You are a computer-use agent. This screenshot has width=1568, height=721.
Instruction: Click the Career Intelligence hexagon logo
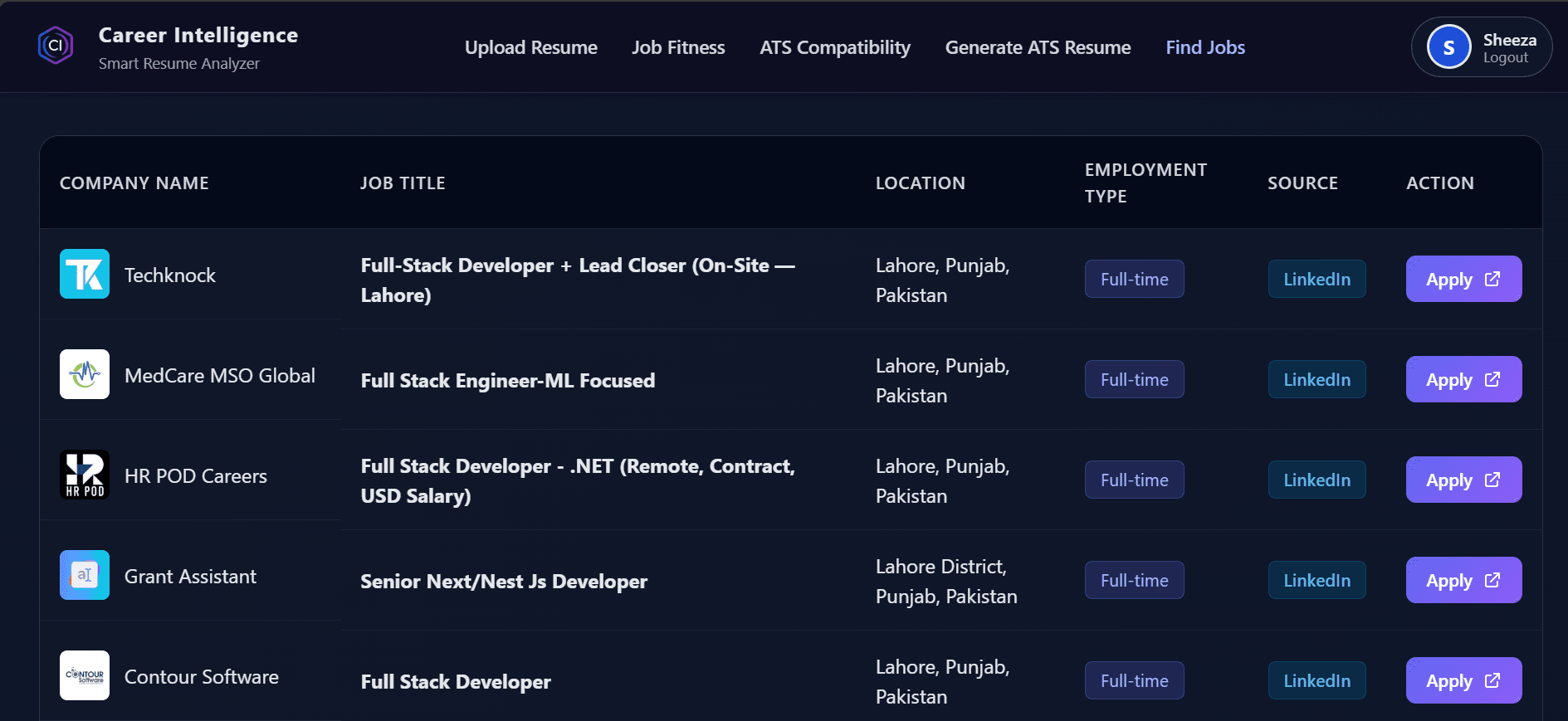(x=56, y=46)
